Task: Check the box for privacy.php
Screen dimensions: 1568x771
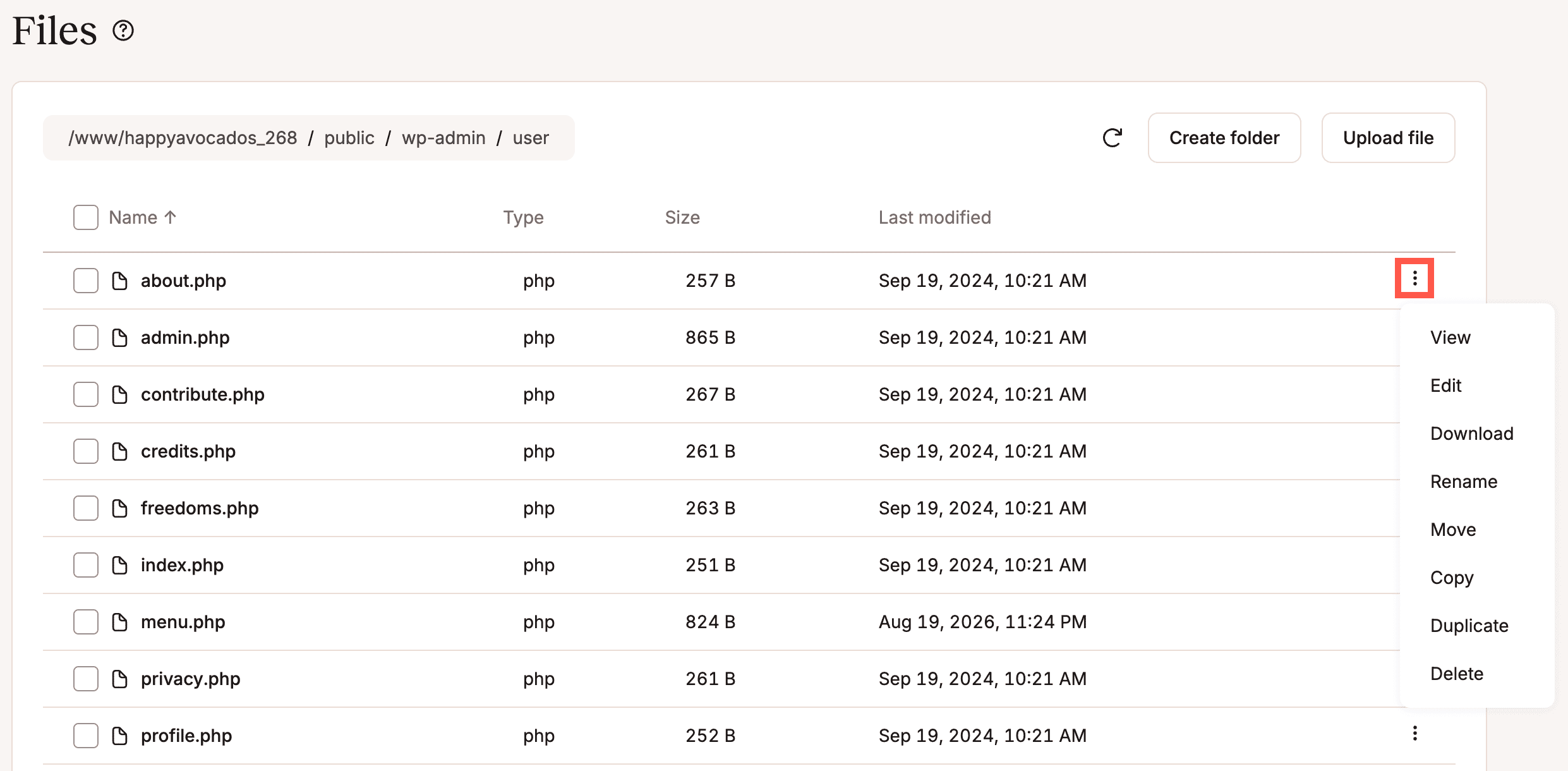Action: 86,679
